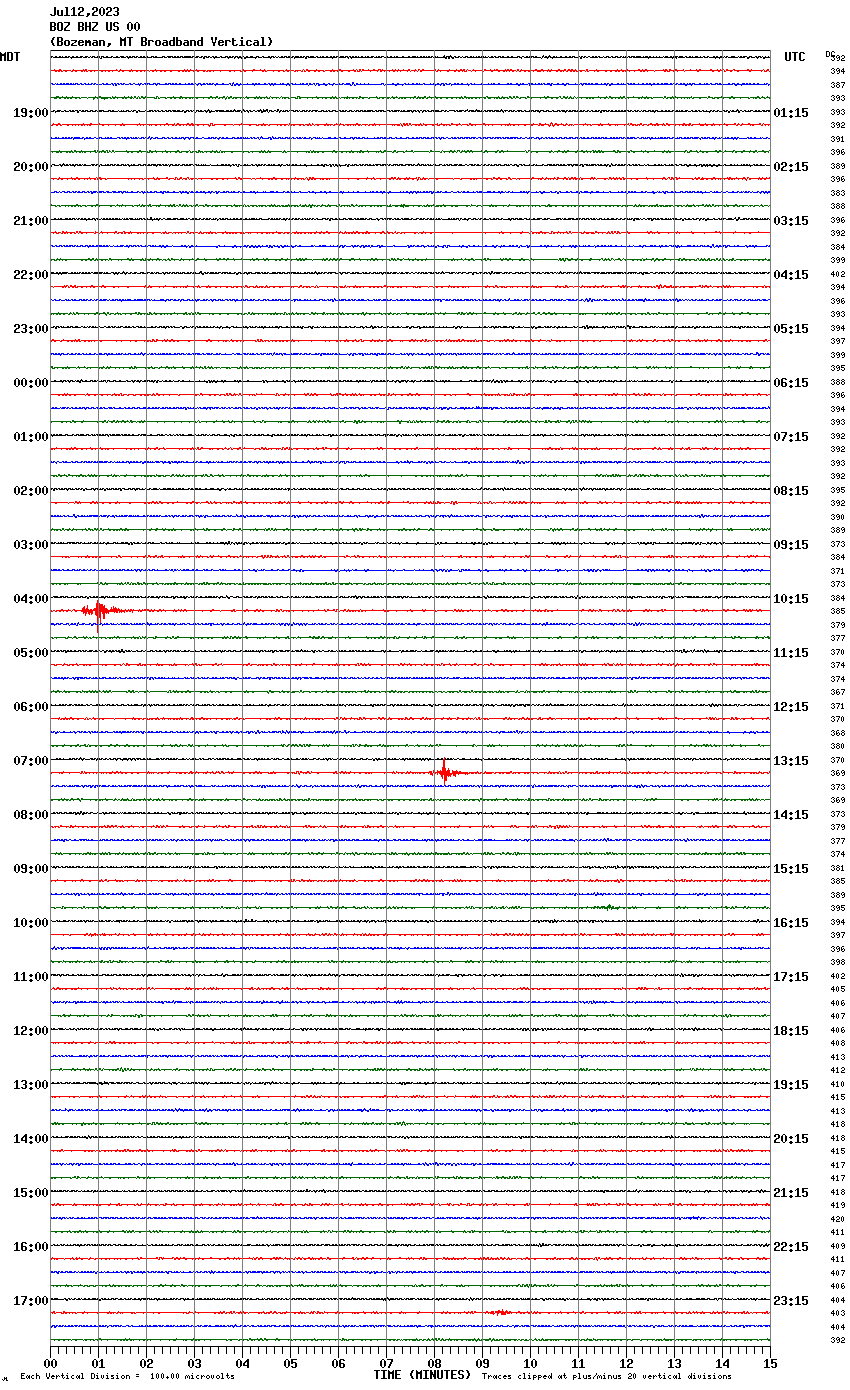
Task: Select the 23:15 UTC time label
Action: (791, 1301)
